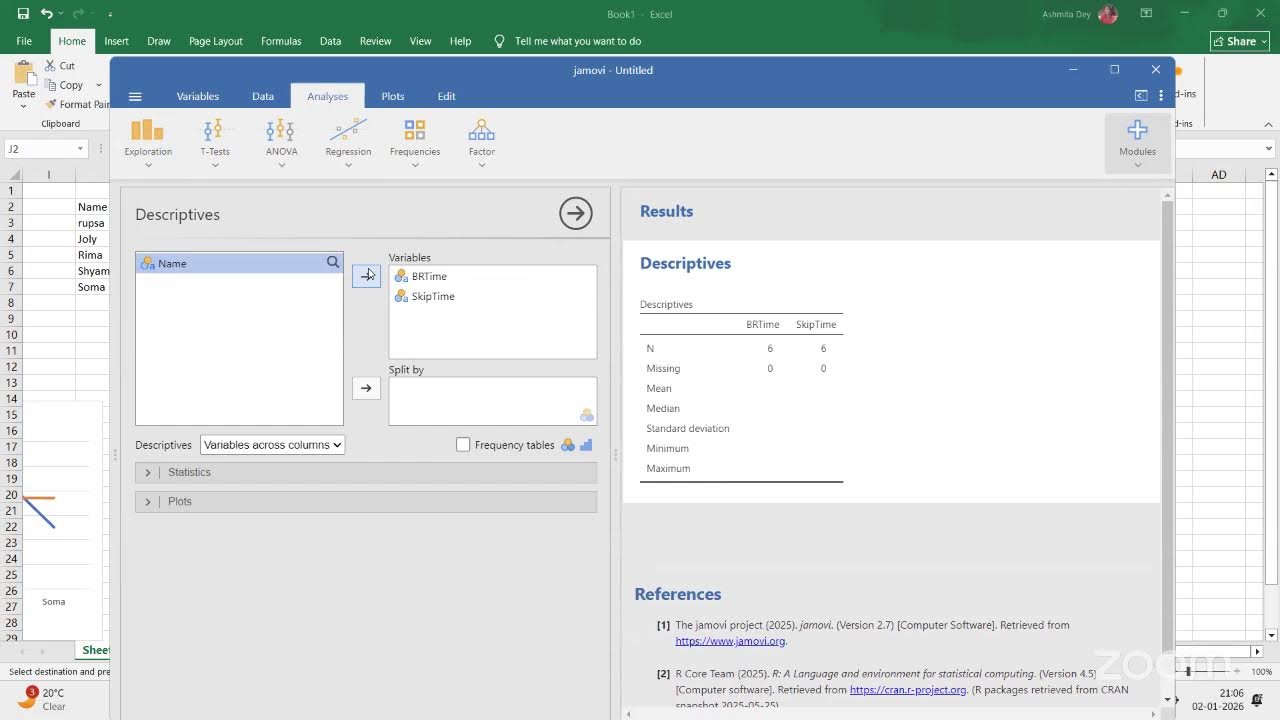Switch to jamovi Data tab
The height and width of the screenshot is (720, 1280).
tap(263, 96)
